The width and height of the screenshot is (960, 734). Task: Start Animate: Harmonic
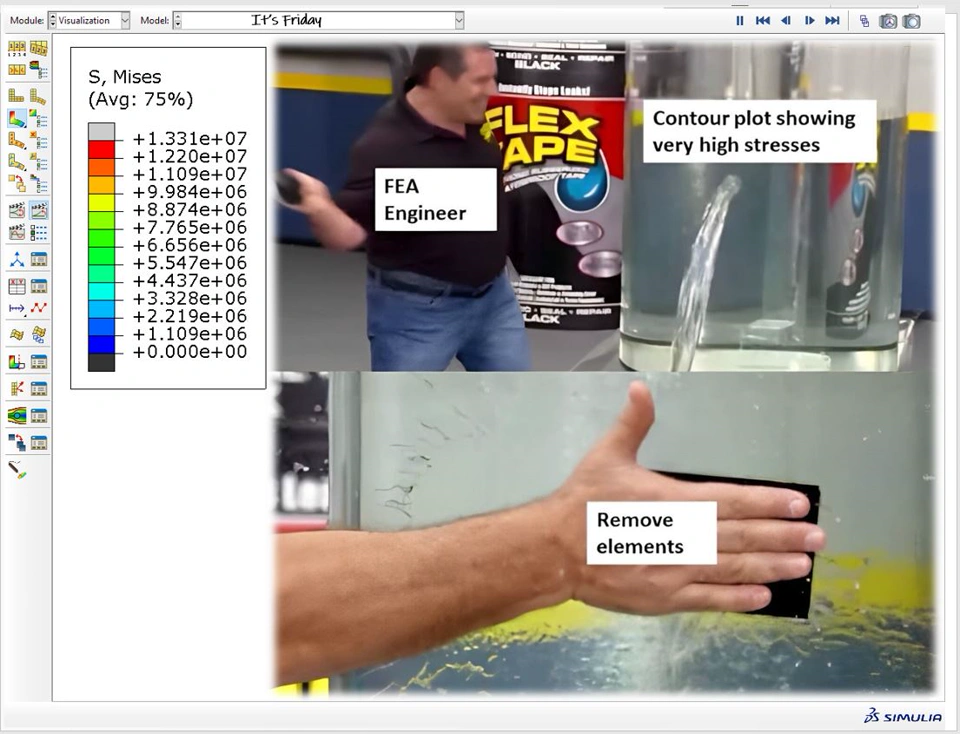click(x=17, y=232)
